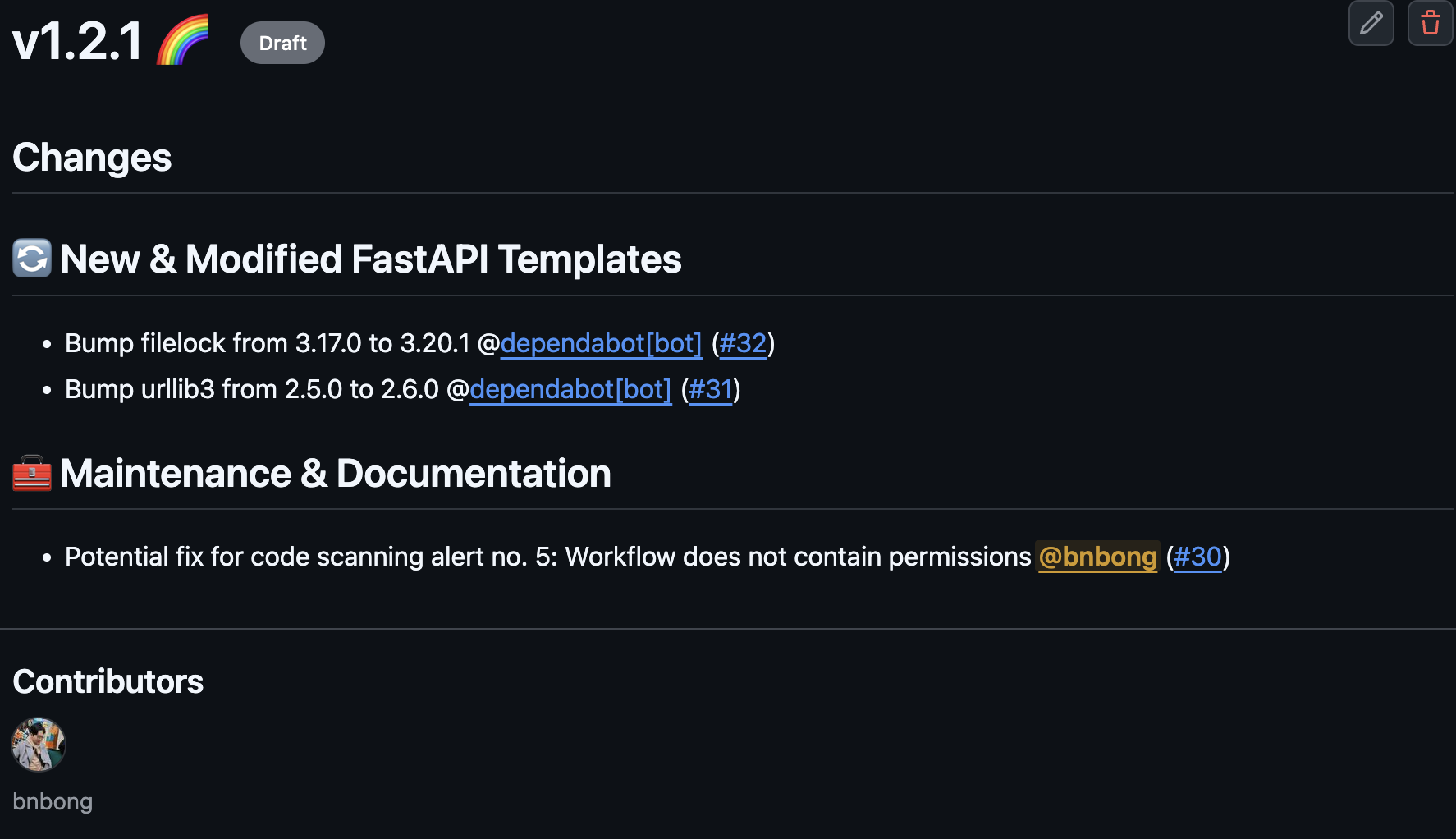Open dependabot[bot] profile on filelock bump

[601, 343]
